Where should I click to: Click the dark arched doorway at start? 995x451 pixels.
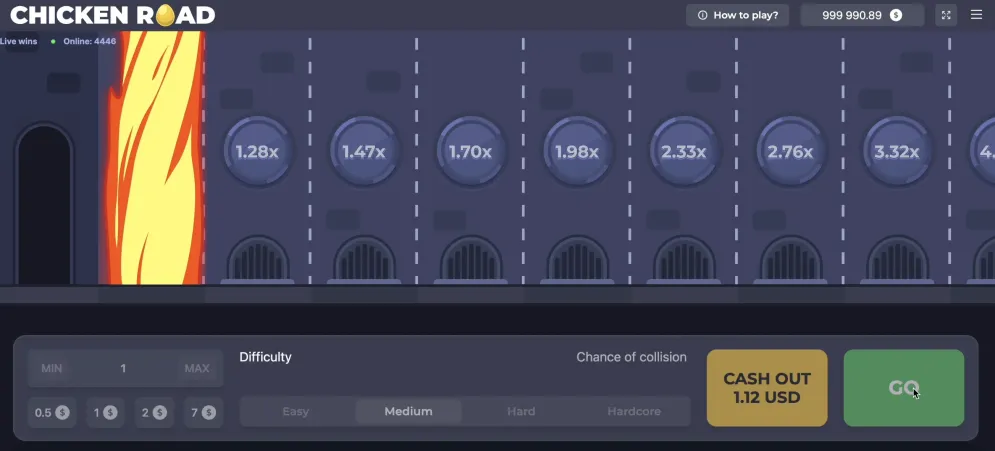pos(44,204)
